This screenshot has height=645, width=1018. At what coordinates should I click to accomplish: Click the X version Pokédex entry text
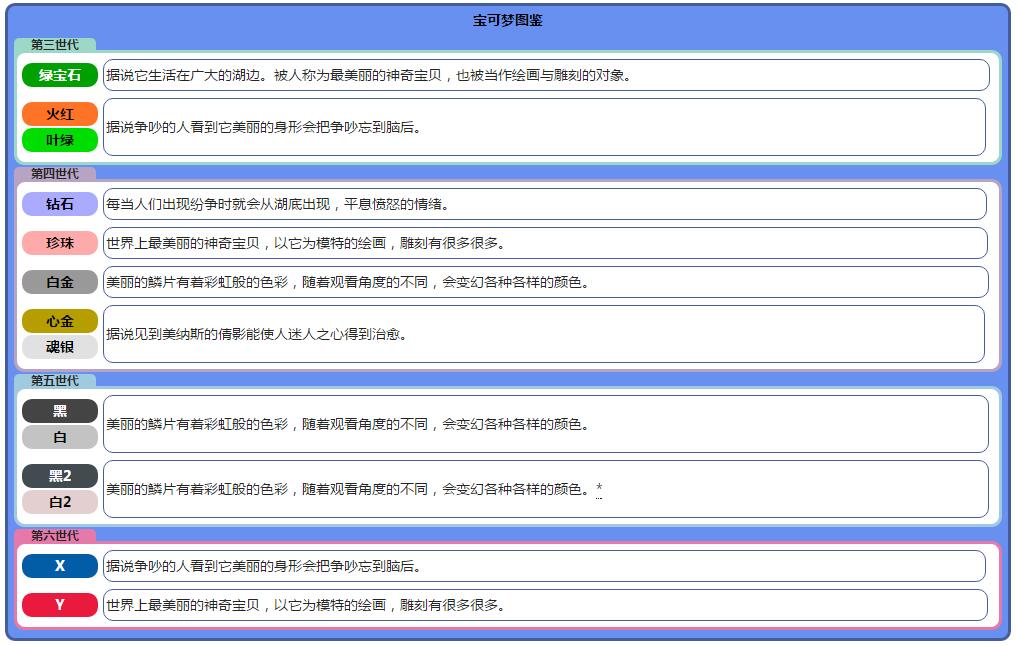point(263,566)
